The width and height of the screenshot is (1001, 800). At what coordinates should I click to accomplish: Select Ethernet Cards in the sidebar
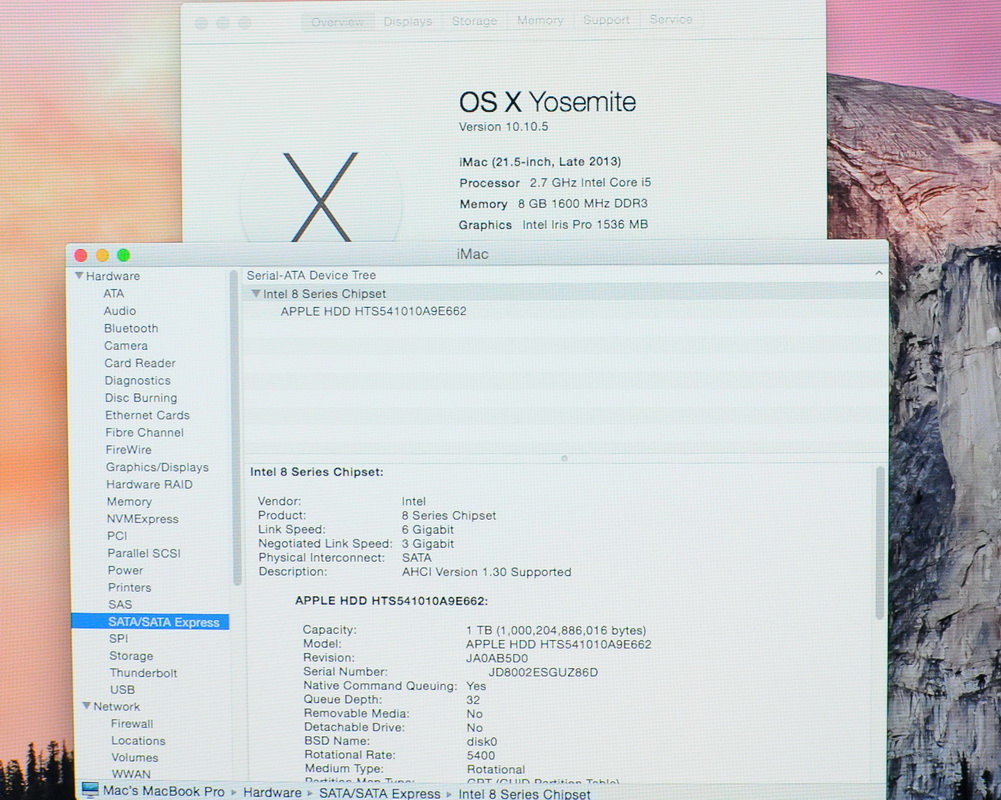[147, 415]
